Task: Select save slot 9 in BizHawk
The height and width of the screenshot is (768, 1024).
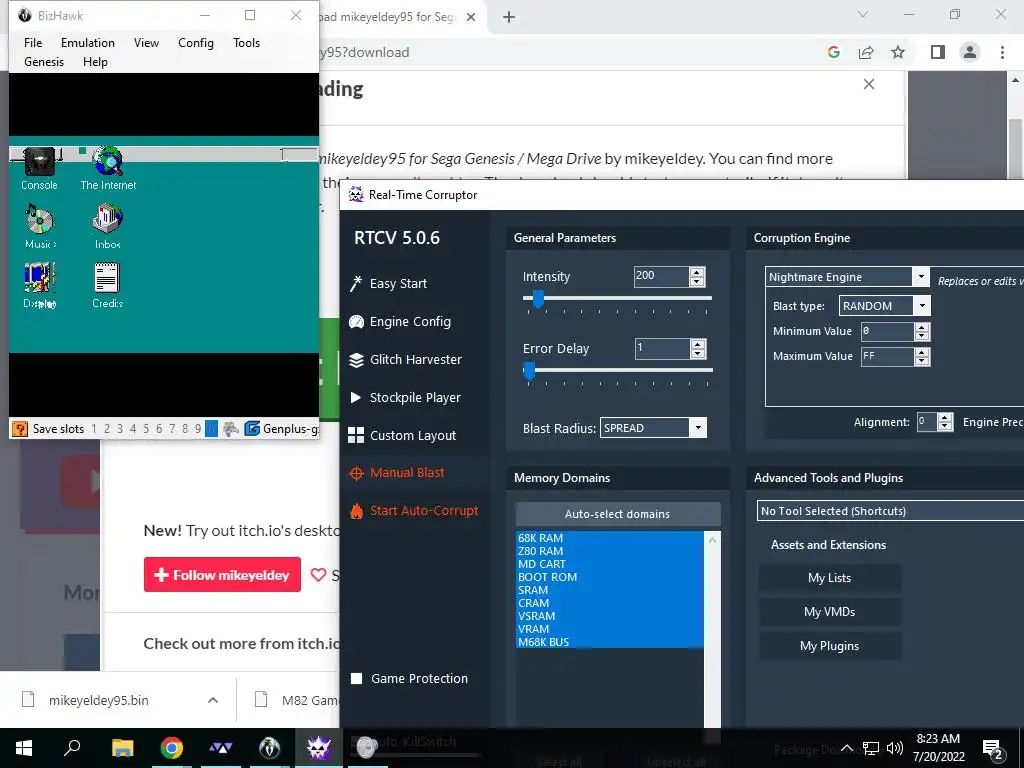Action: tap(198, 429)
